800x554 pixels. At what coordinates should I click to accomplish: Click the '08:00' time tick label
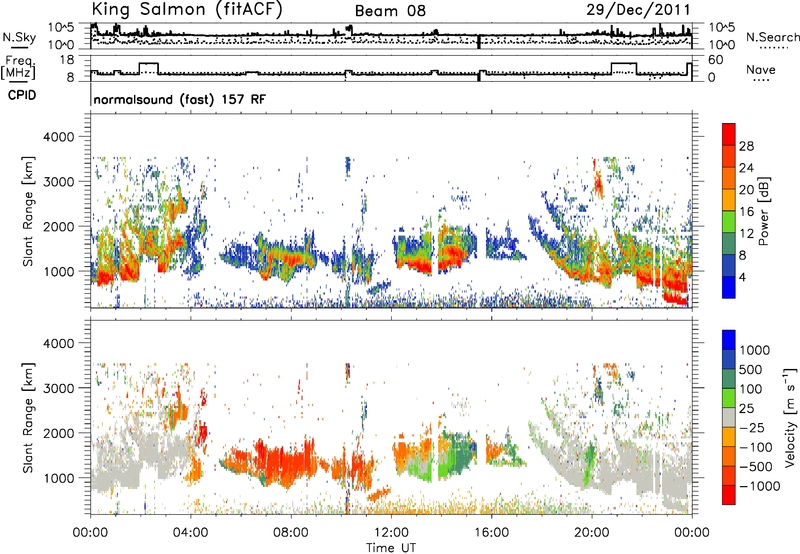pos(291,533)
